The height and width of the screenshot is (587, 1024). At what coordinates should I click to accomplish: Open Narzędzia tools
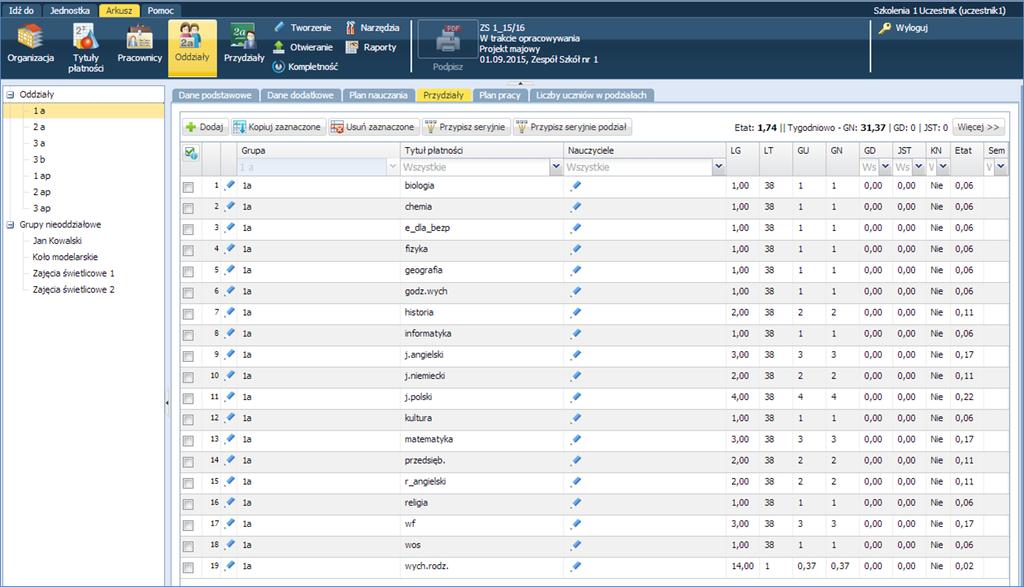(372, 27)
